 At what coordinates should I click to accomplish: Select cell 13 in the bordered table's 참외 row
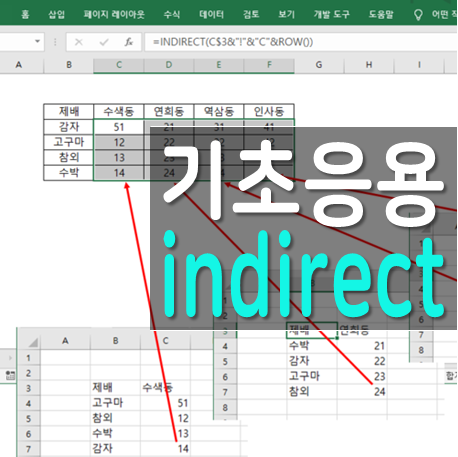119,158
